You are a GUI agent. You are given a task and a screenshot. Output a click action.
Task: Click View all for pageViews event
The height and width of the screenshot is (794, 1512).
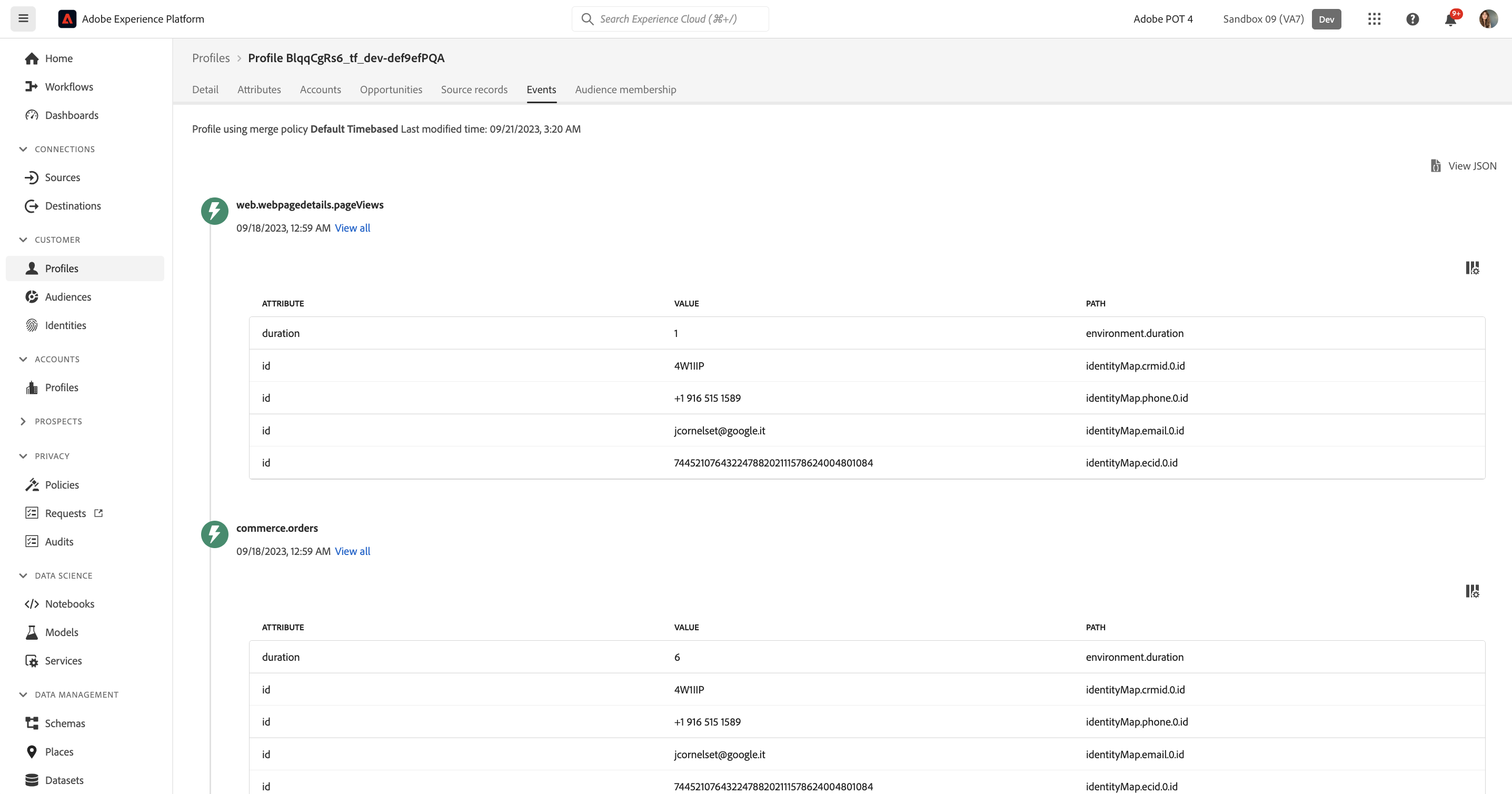(352, 227)
